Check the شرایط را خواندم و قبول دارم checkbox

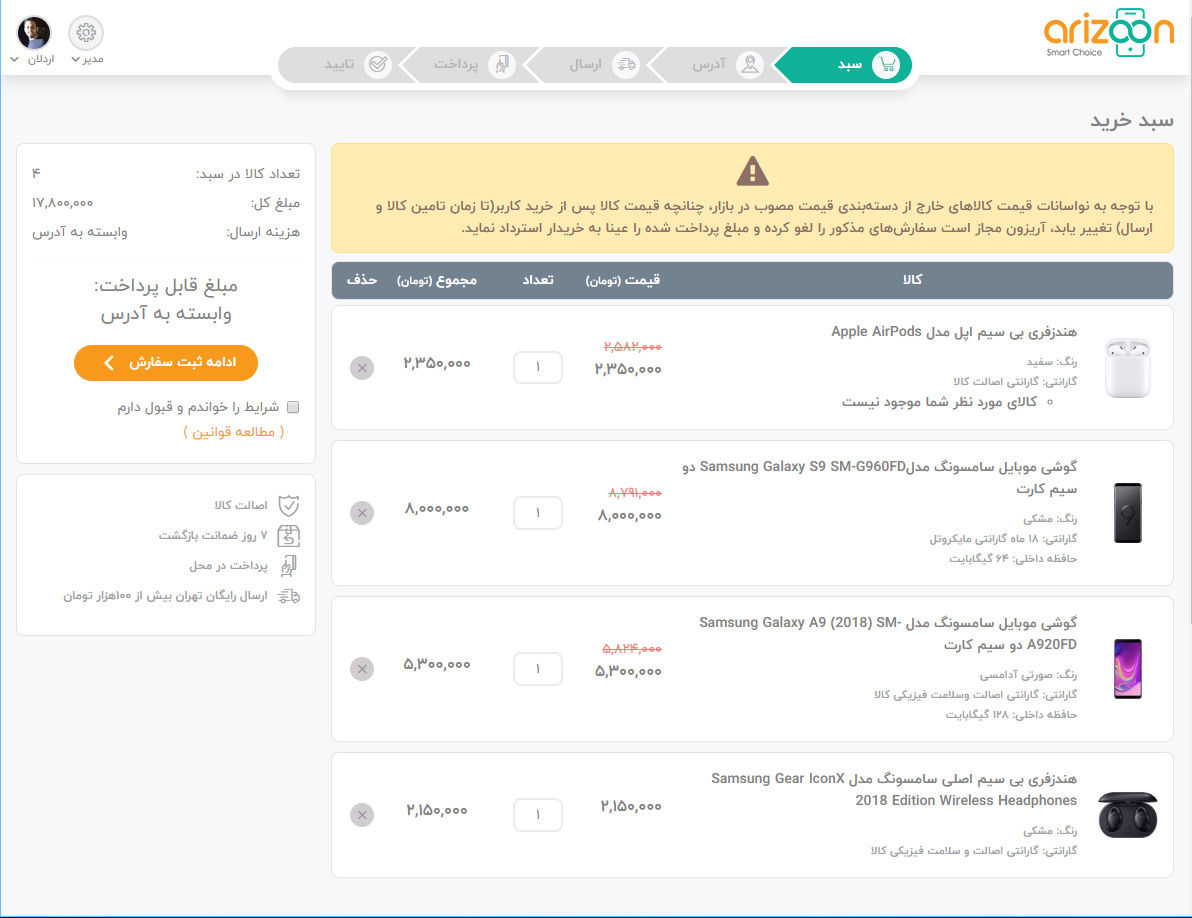point(293,407)
